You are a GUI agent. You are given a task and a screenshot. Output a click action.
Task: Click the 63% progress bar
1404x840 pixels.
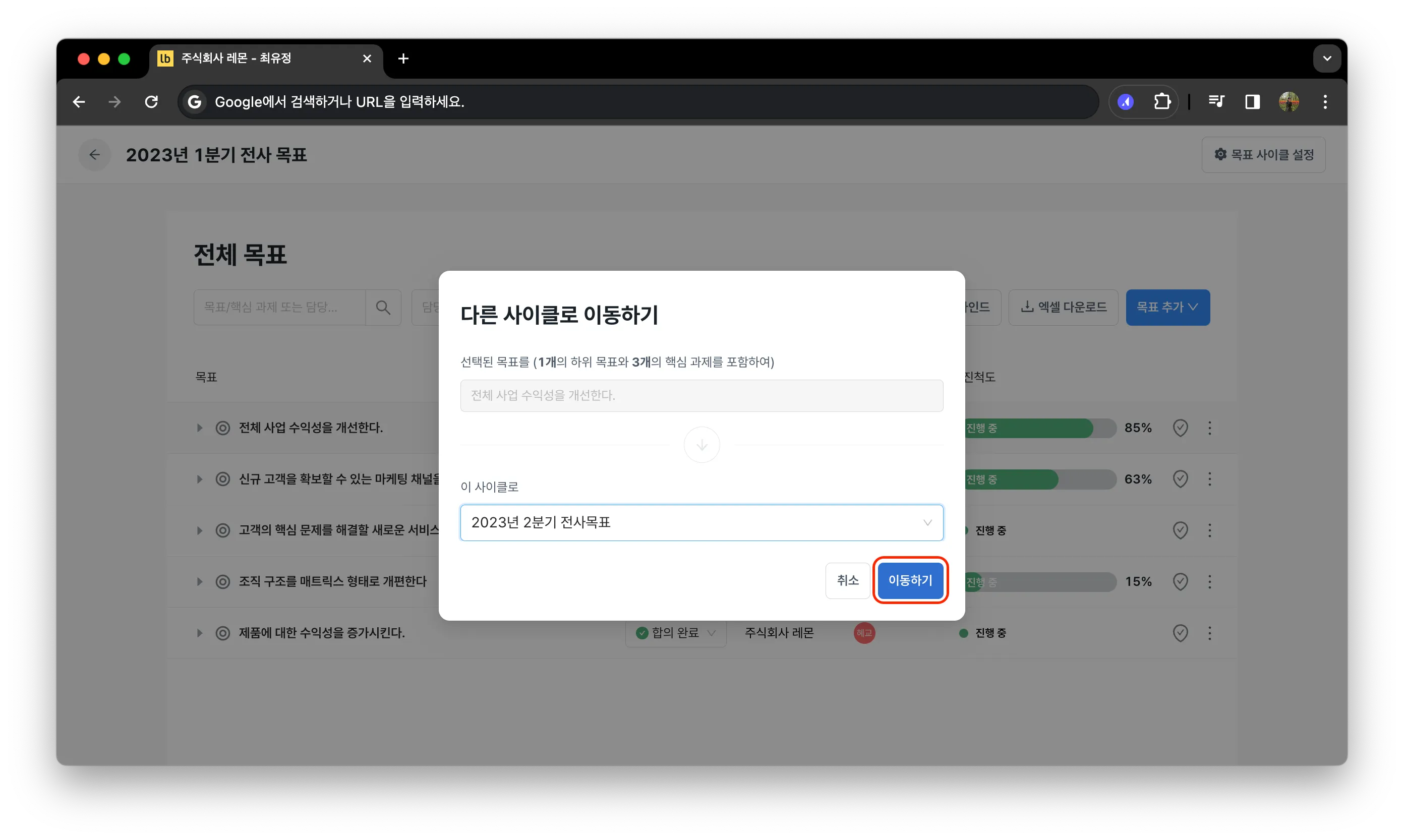pos(1039,479)
